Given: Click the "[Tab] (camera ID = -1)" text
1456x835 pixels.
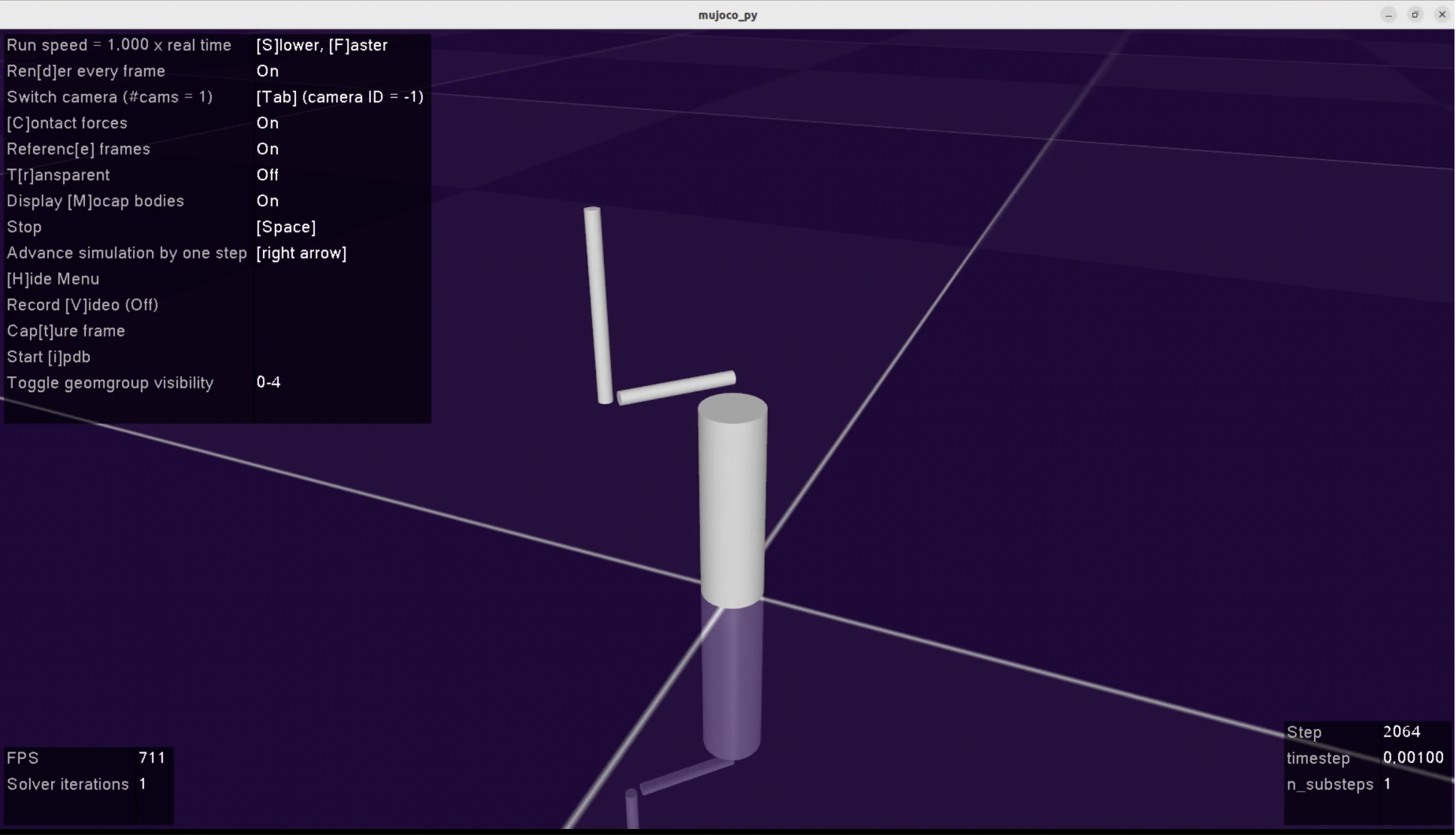Looking at the screenshot, I should (x=340, y=97).
